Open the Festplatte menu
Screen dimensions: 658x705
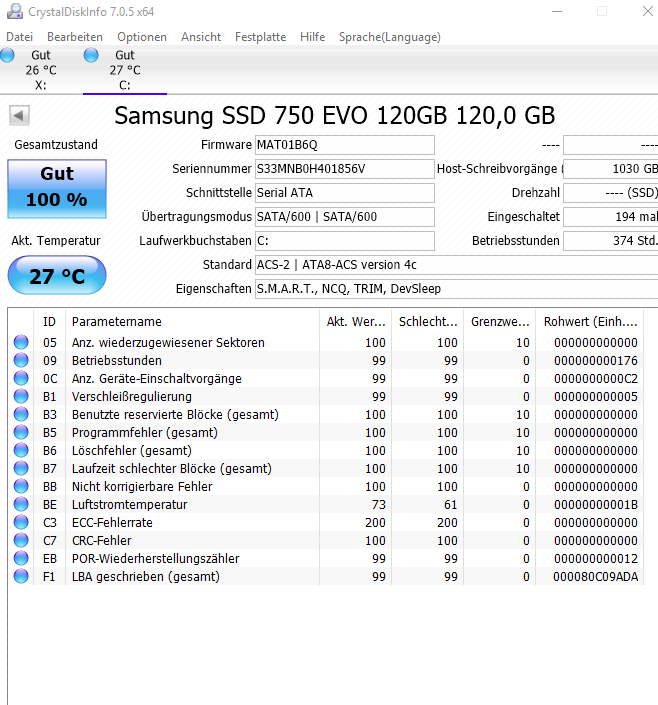click(260, 37)
